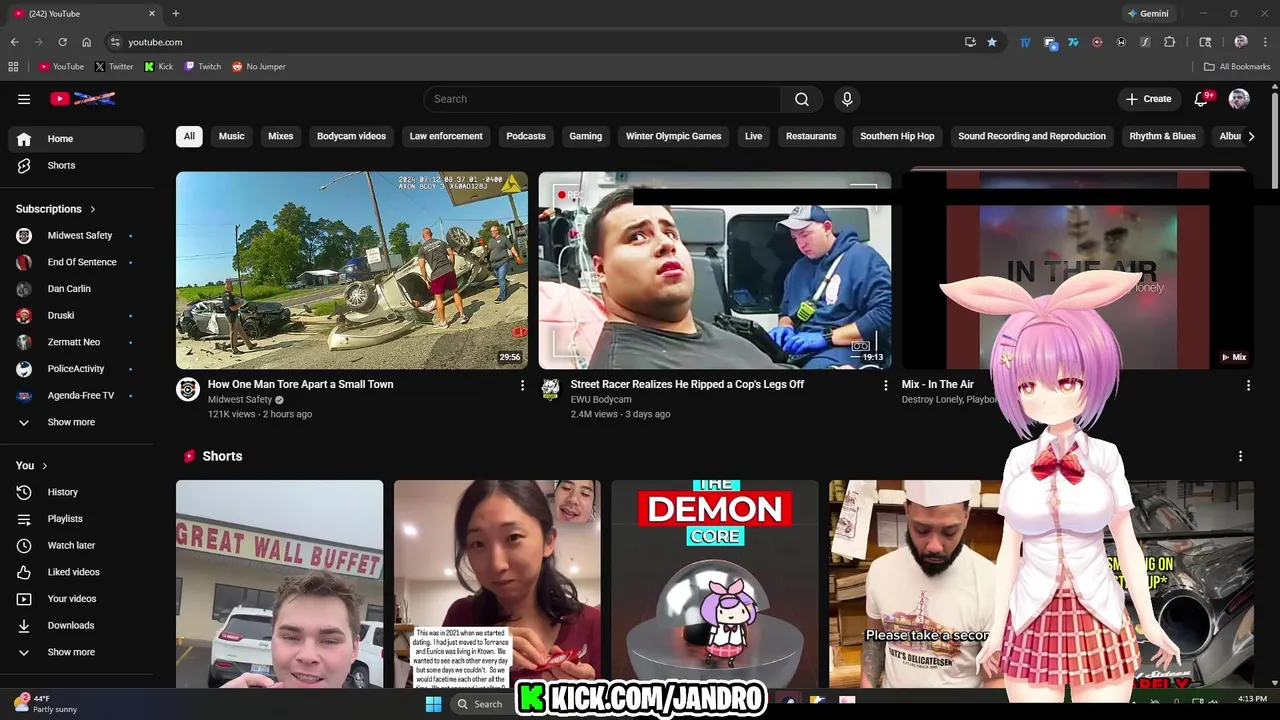Go to Home in sidebar
Screen dimensions: 1280x720
(x=76, y=139)
